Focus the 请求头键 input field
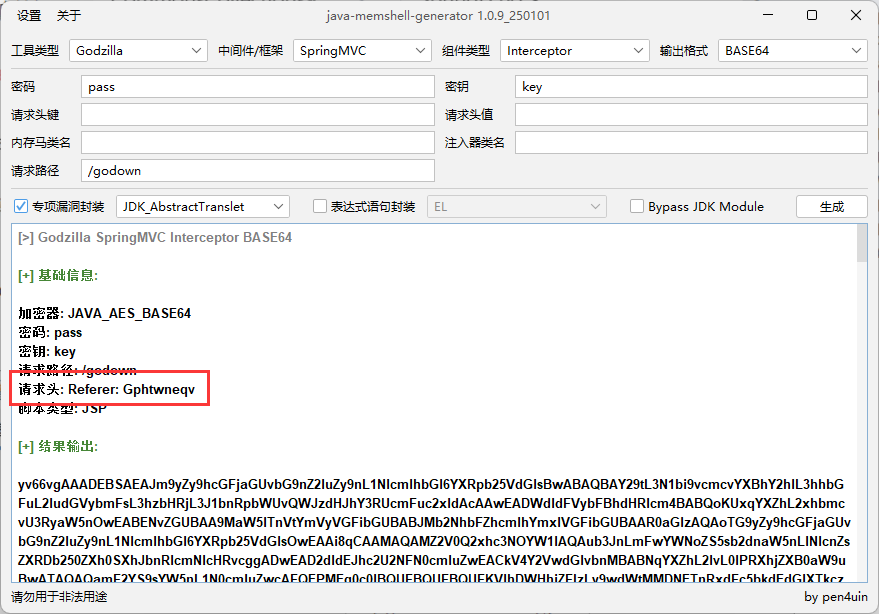 pyautogui.click(x=257, y=115)
